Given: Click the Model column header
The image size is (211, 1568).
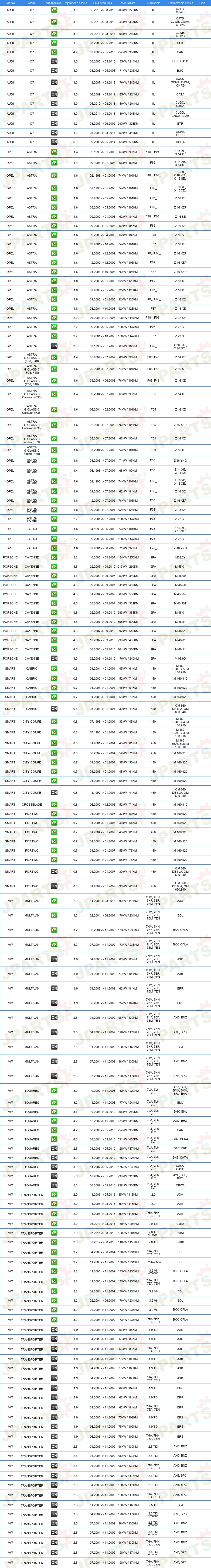Looking at the screenshot, I should coord(32,2).
